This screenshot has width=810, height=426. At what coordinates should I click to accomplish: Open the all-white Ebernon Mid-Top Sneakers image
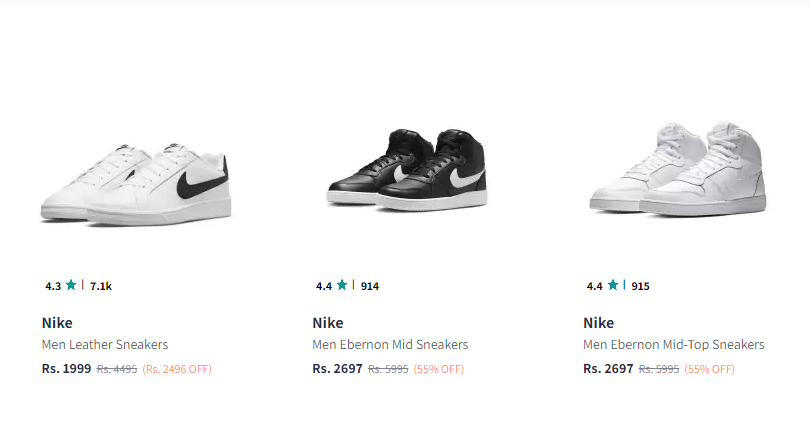point(678,169)
